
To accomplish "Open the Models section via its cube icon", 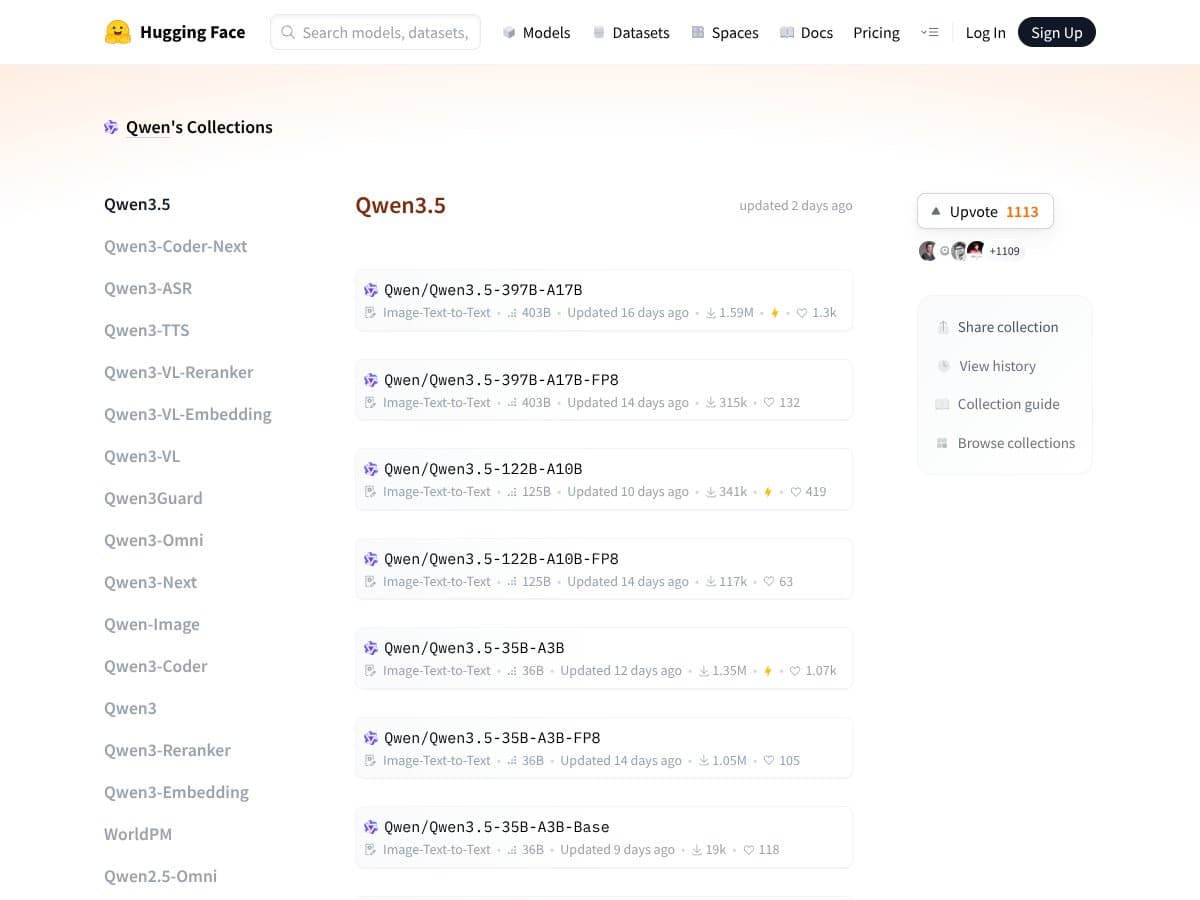I will tap(508, 32).
